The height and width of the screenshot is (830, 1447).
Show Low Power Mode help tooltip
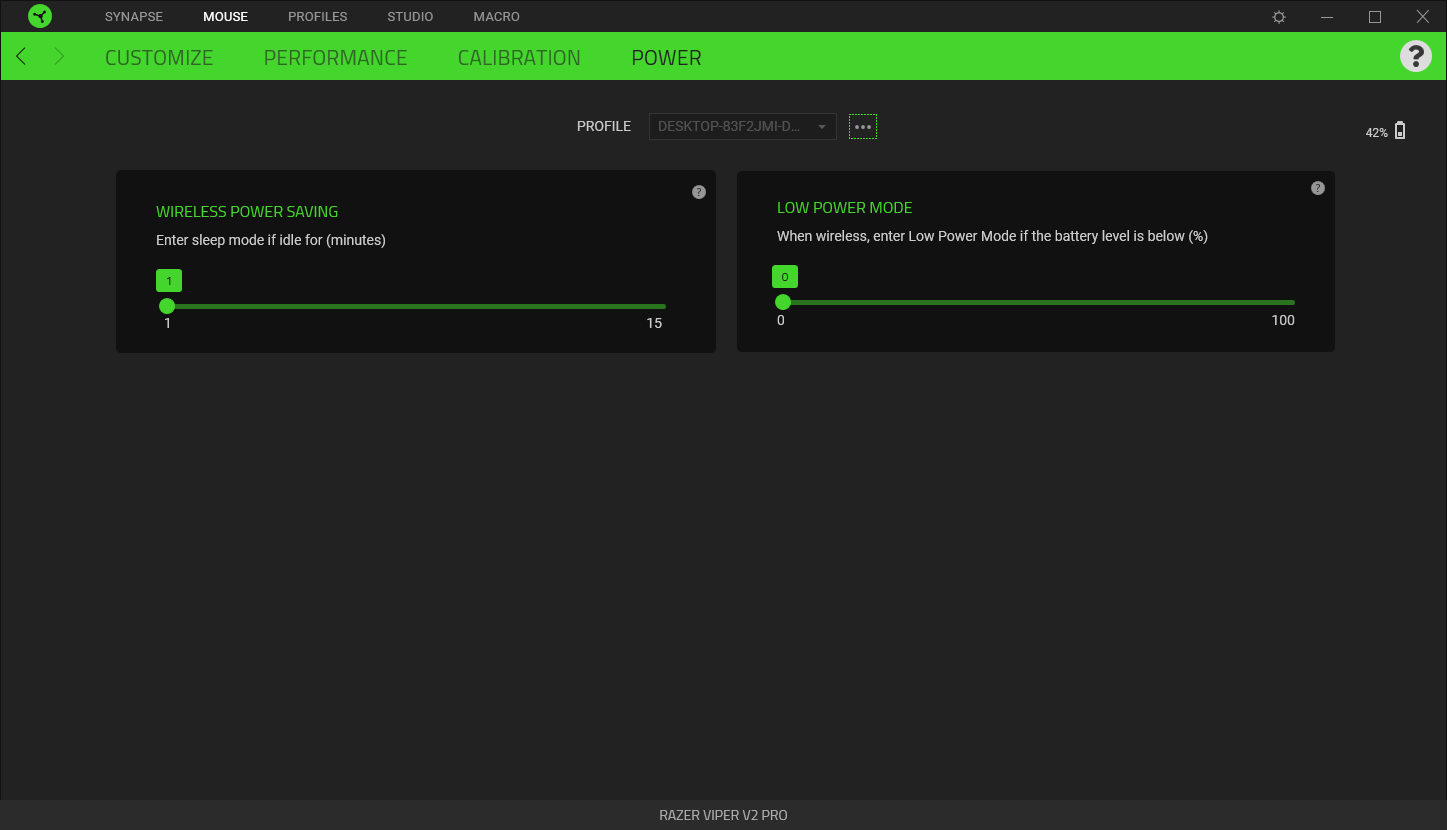[1318, 188]
